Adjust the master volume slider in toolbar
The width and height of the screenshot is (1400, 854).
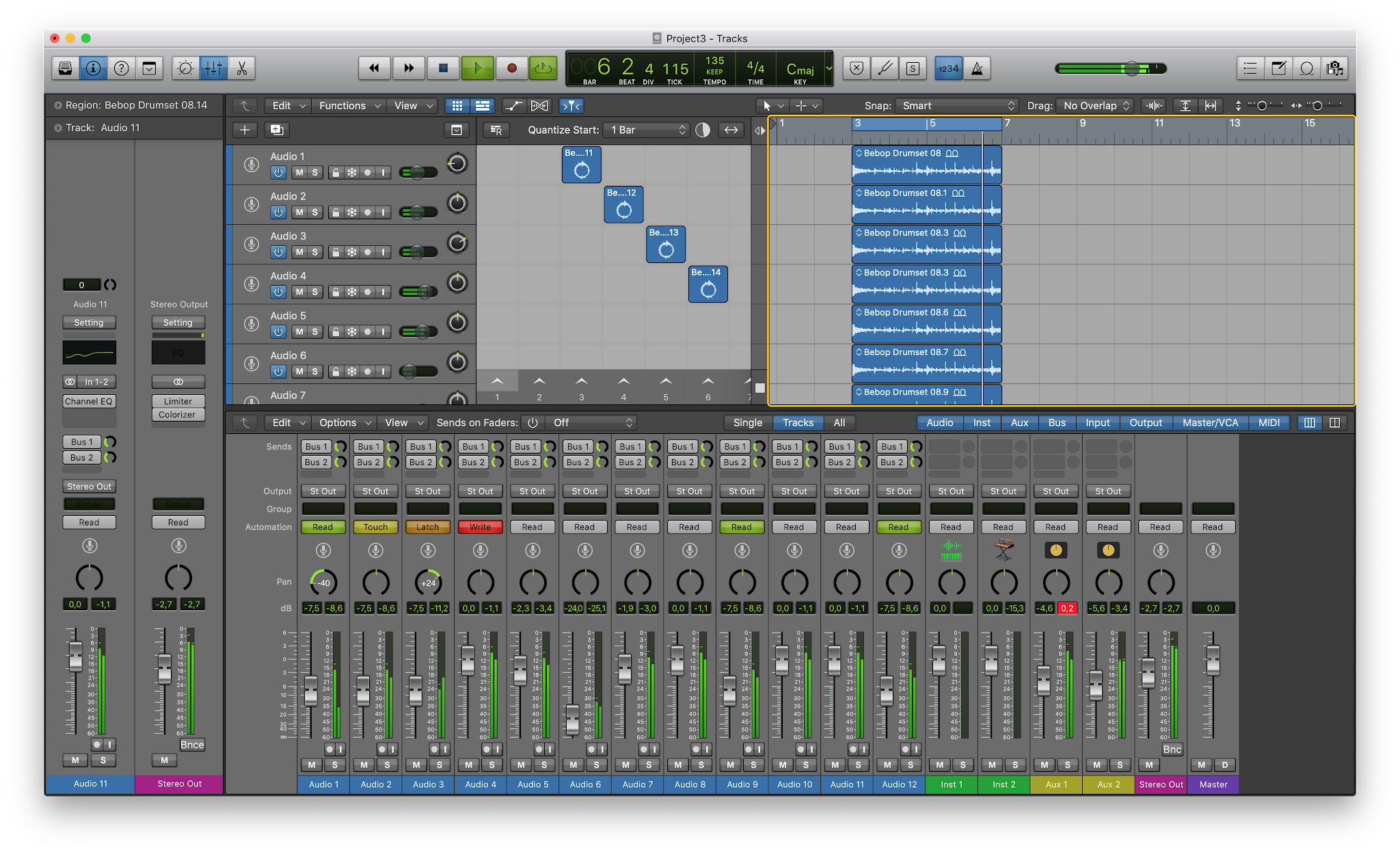tap(1132, 68)
